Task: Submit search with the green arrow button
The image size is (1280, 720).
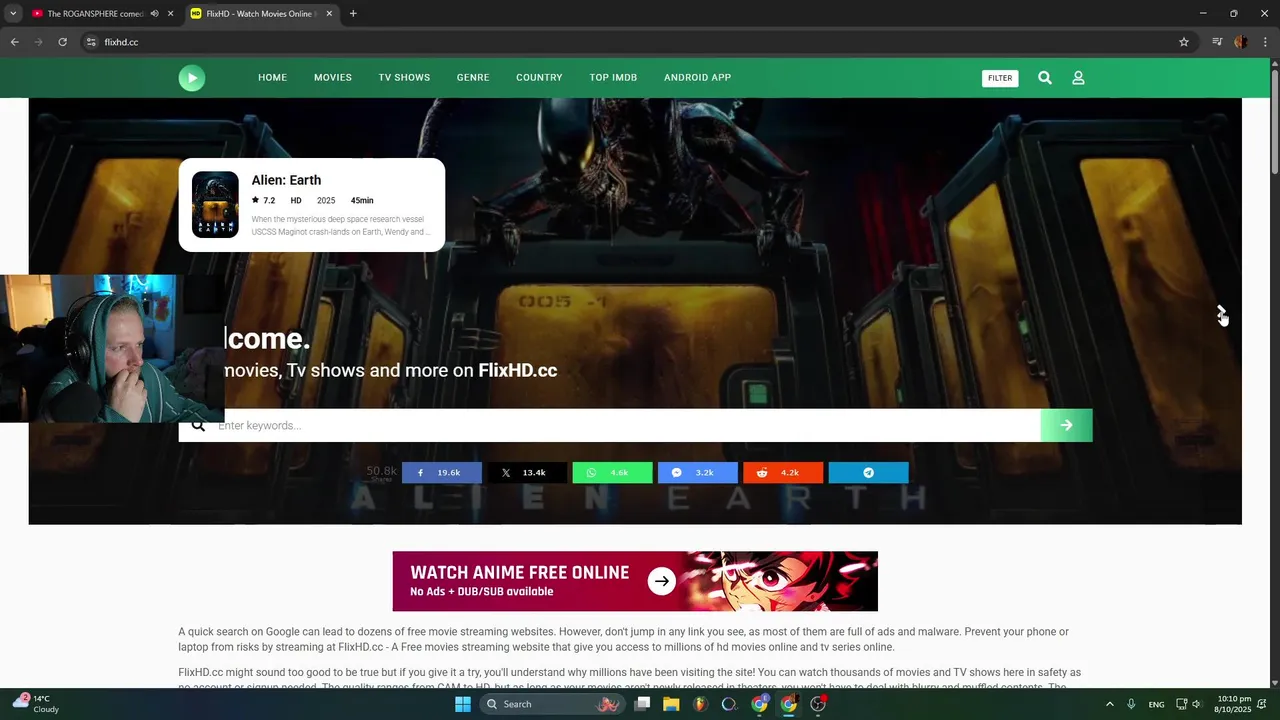Action: [1066, 425]
